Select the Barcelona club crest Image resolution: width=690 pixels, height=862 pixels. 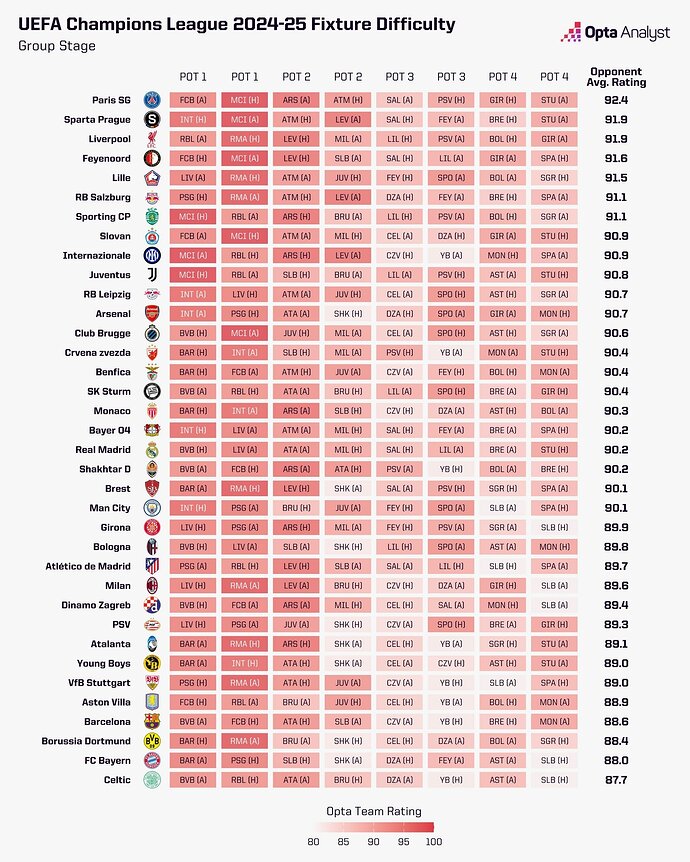coord(151,722)
